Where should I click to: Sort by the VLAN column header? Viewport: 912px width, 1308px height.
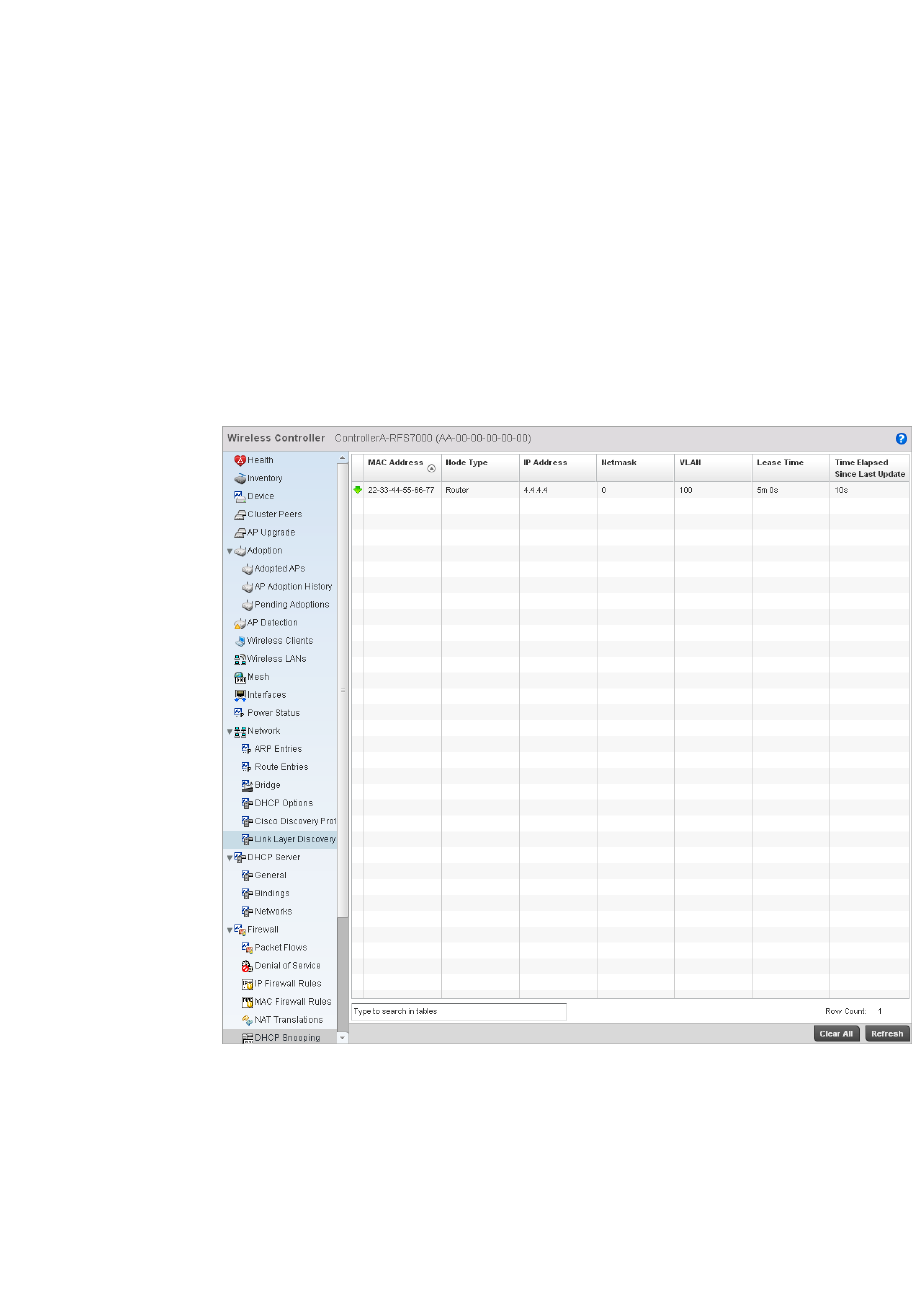point(713,468)
